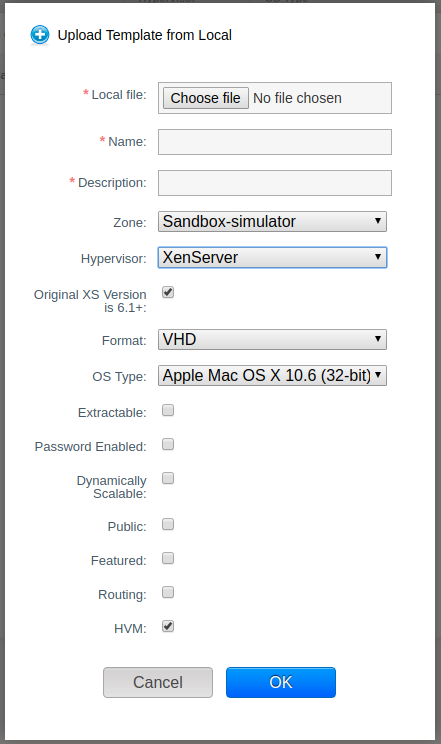441x744 pixels.
Task: Open the OS Type dropdown
Action: point(272,376)
